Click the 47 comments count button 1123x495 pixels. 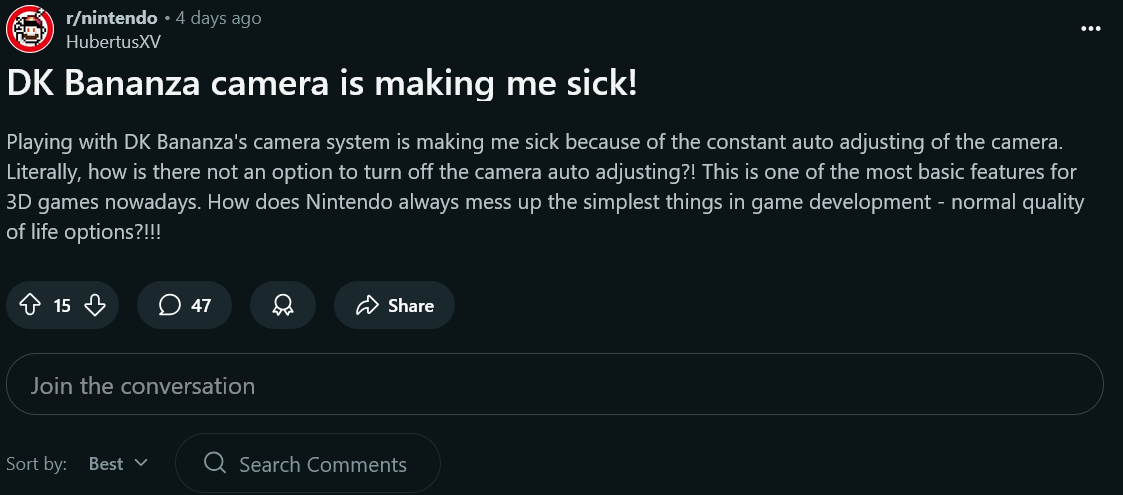[184, 305]
